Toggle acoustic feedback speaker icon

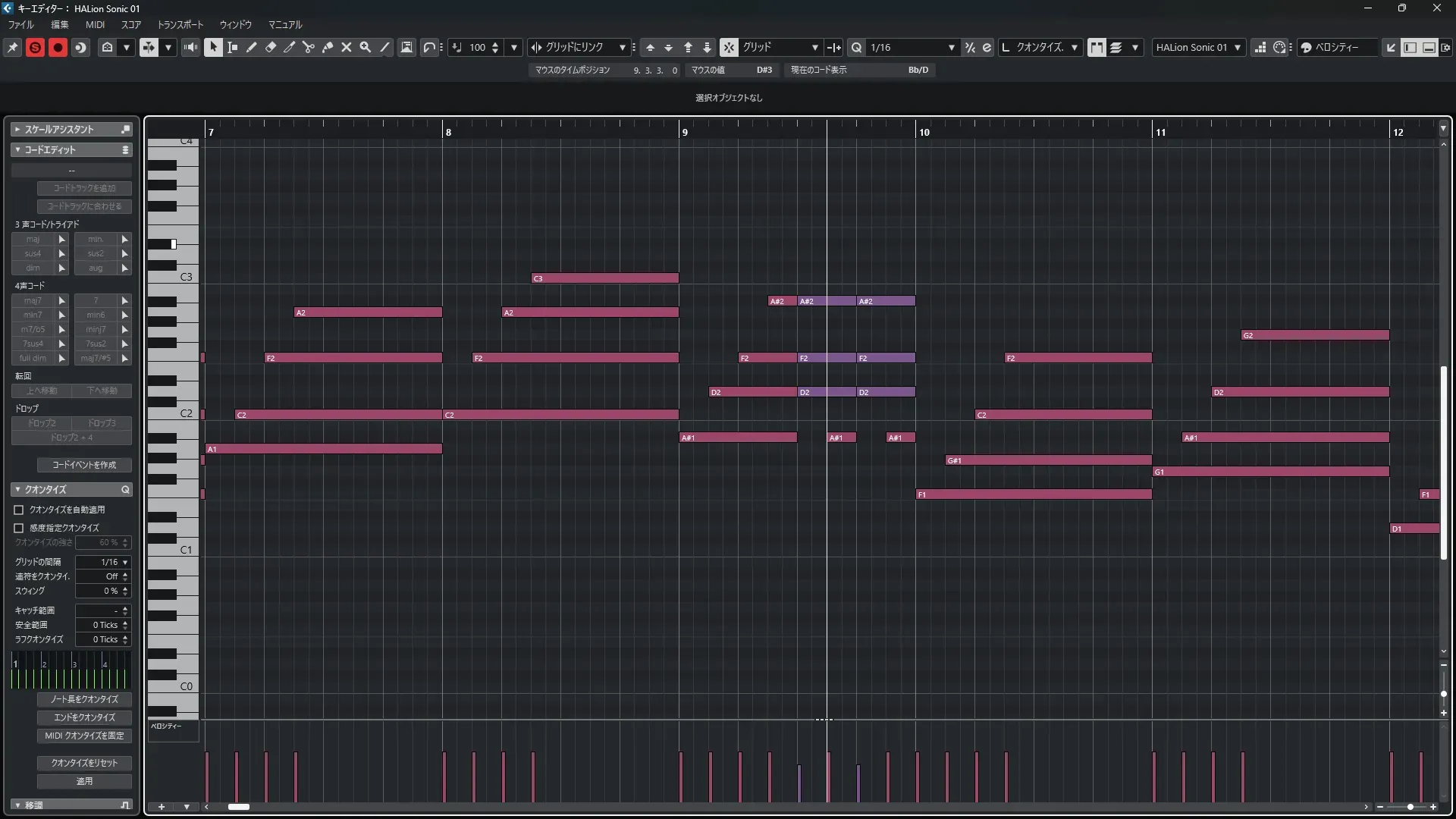[190, 47]
